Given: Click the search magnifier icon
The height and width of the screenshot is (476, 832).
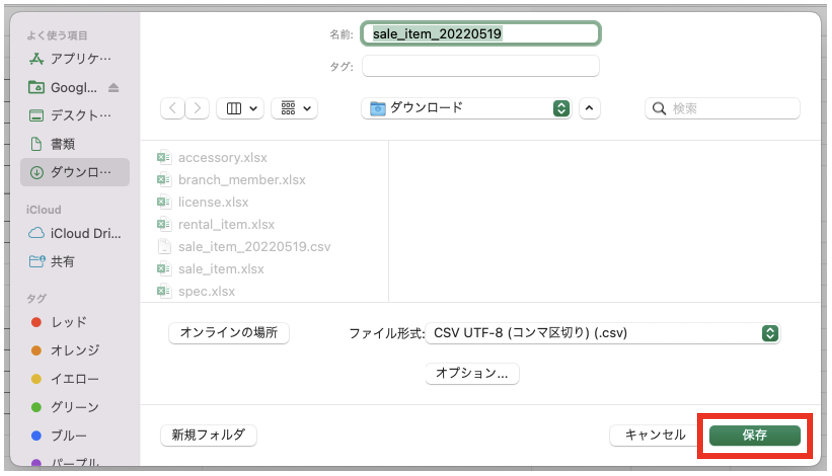Looking at the screenshot, I should pyautogui.click(x=660, y=108).
